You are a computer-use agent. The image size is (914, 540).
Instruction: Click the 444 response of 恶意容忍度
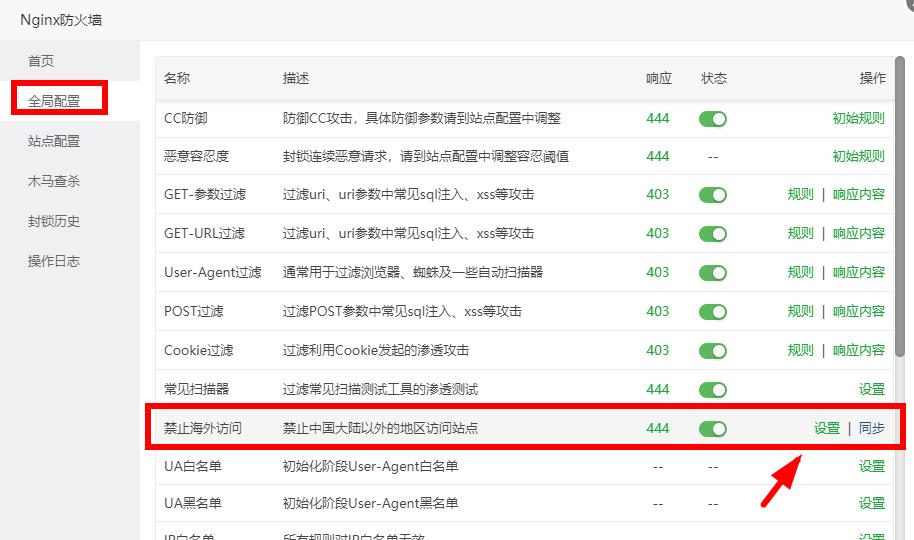pyautogui.click(x=658, y=156)
